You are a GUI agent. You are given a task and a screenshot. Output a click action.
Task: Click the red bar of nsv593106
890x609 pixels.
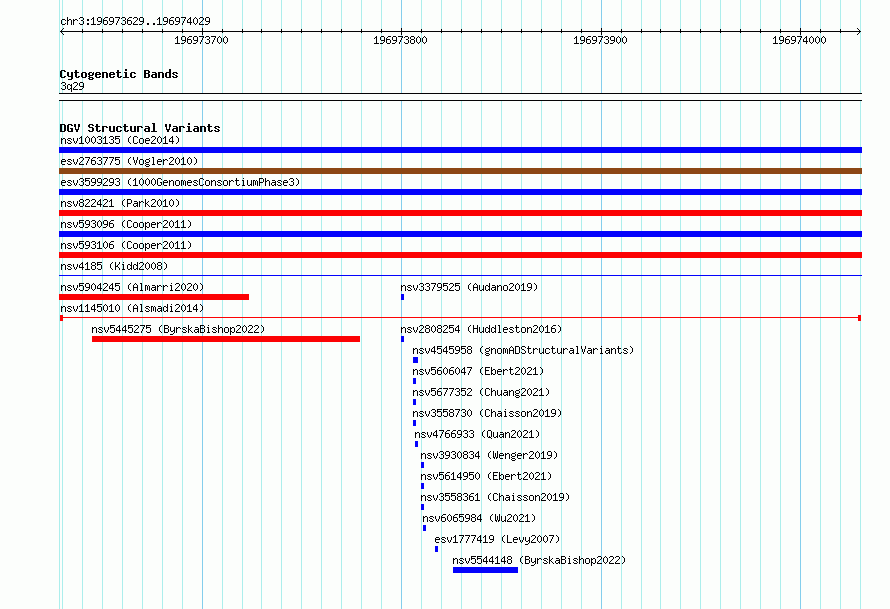[x=460, y=255]
